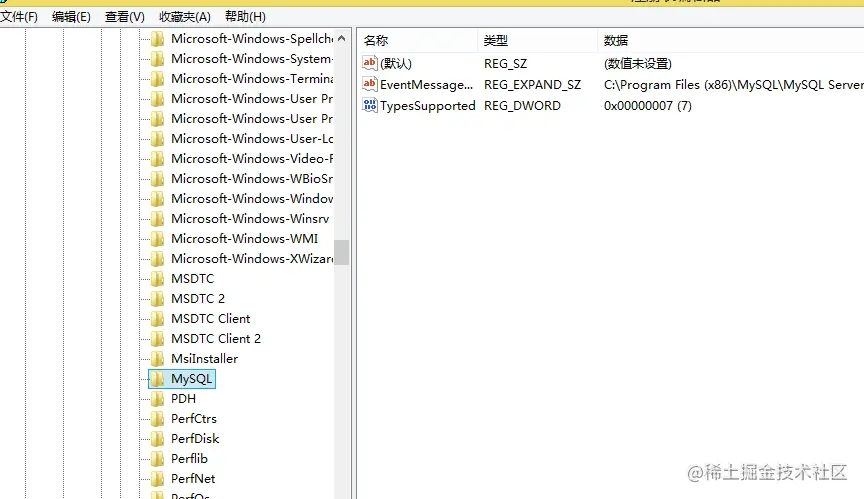The image size is (864, 499).
Task: Sort by the 数据 column header
Action: tap(731, 40)
